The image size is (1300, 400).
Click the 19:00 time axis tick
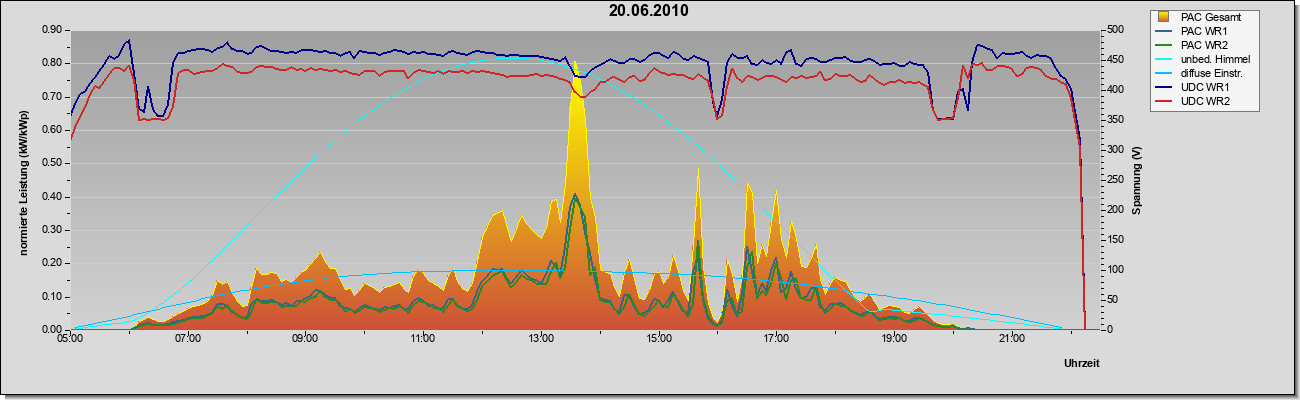click(x=894, y=339)
